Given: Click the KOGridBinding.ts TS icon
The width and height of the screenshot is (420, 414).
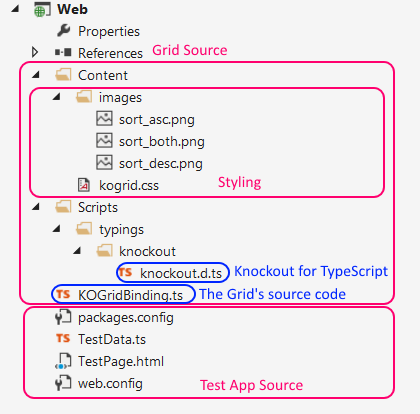Looking at the screenshot, I should pyautogui.click(x=63, y=294).
